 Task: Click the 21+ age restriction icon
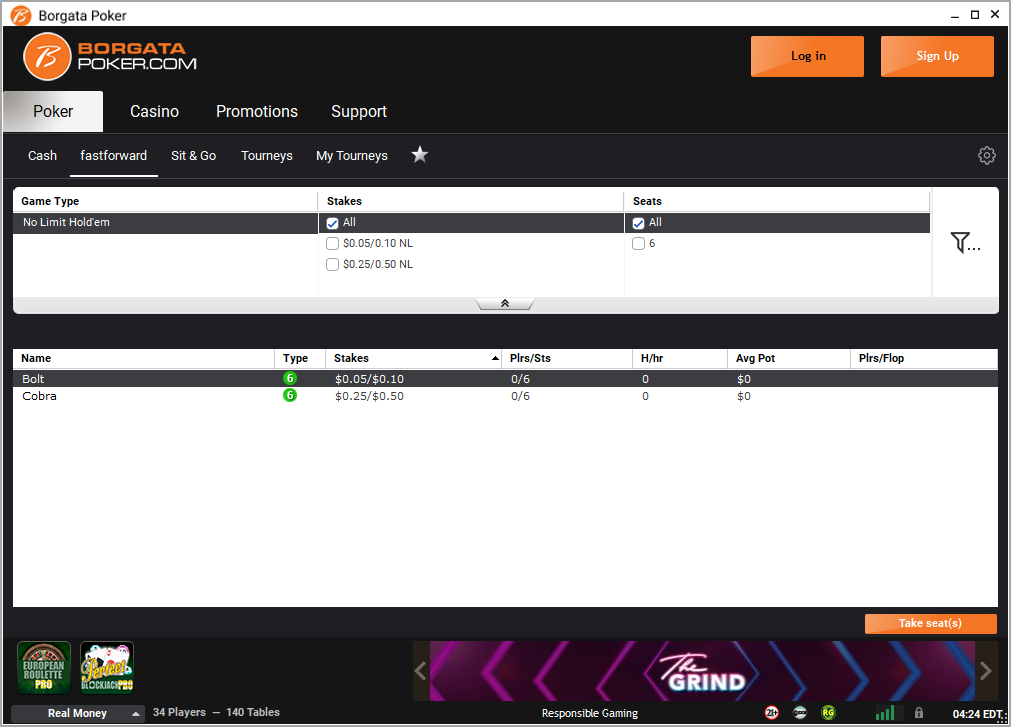coord(771,713)
